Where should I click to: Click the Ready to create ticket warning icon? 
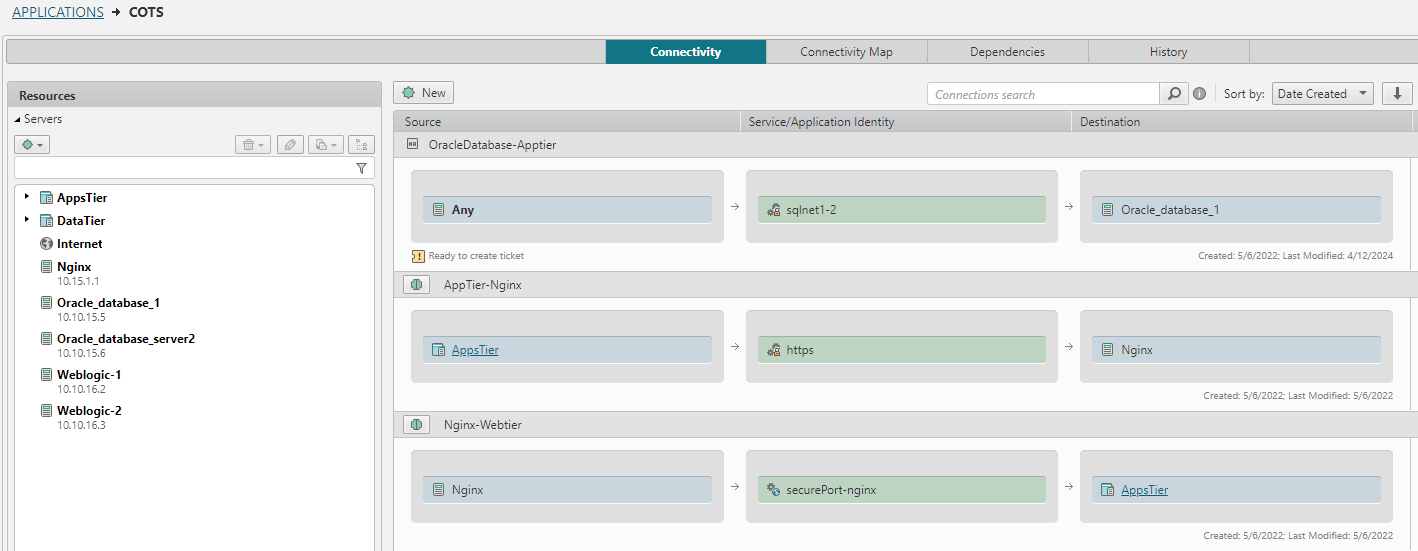[x=418, y=256]
